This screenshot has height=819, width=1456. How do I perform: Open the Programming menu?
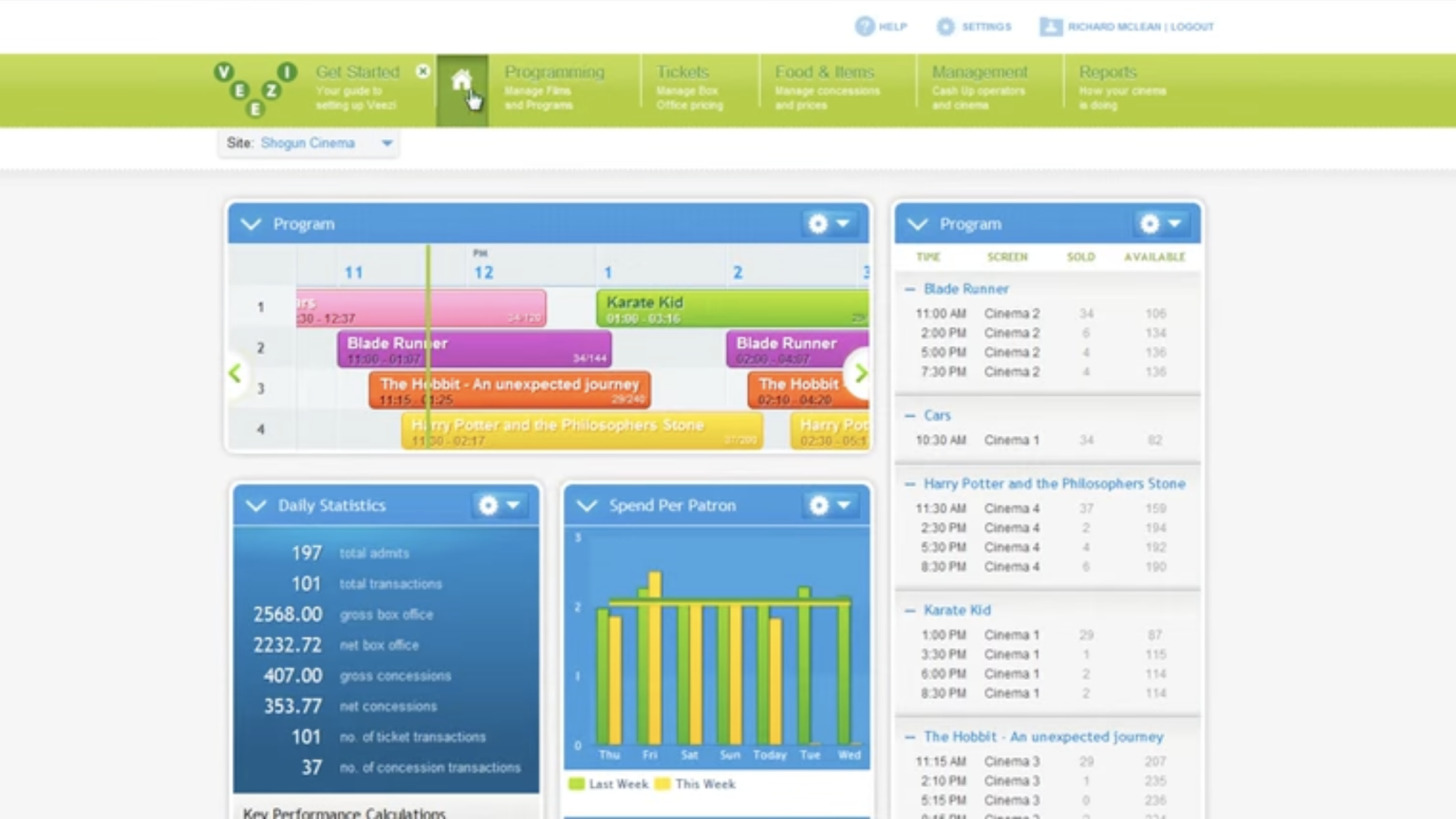[x=554, y=88]
